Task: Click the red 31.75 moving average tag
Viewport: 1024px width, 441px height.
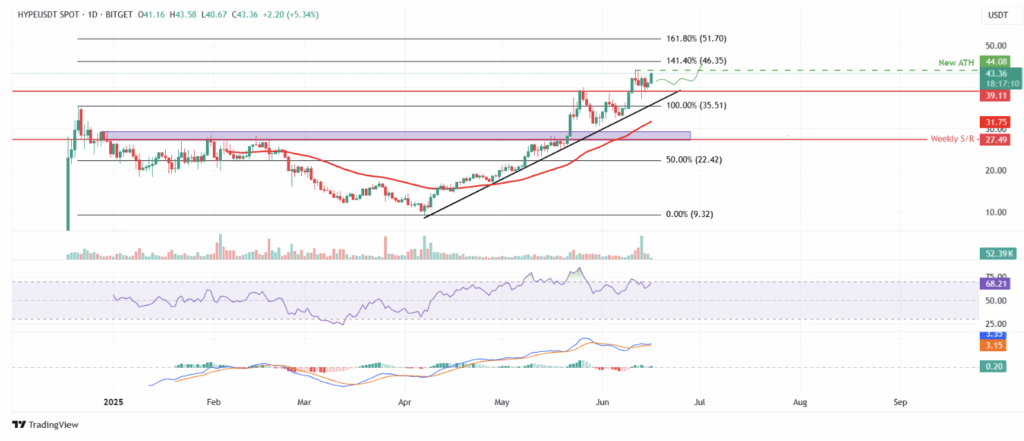Action: click(x=994, y=122)
